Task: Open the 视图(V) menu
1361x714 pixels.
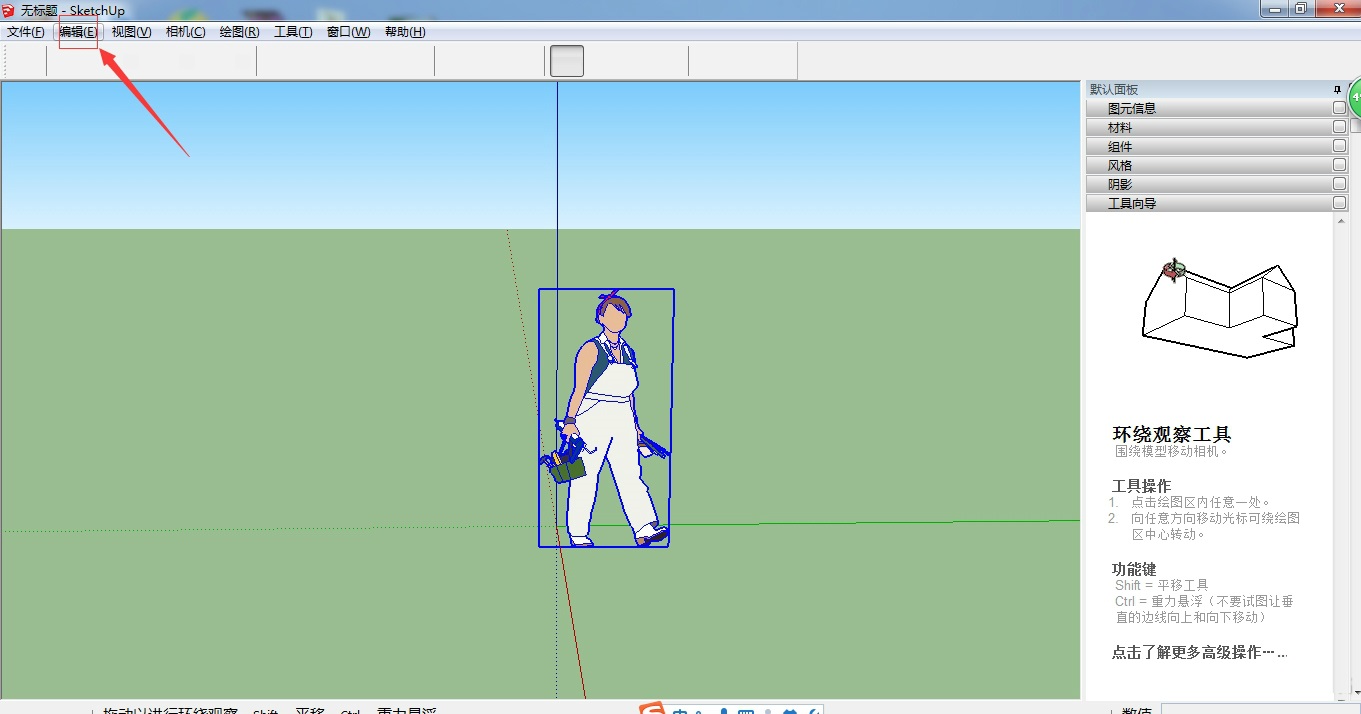Action: click(x=131, y=32)
